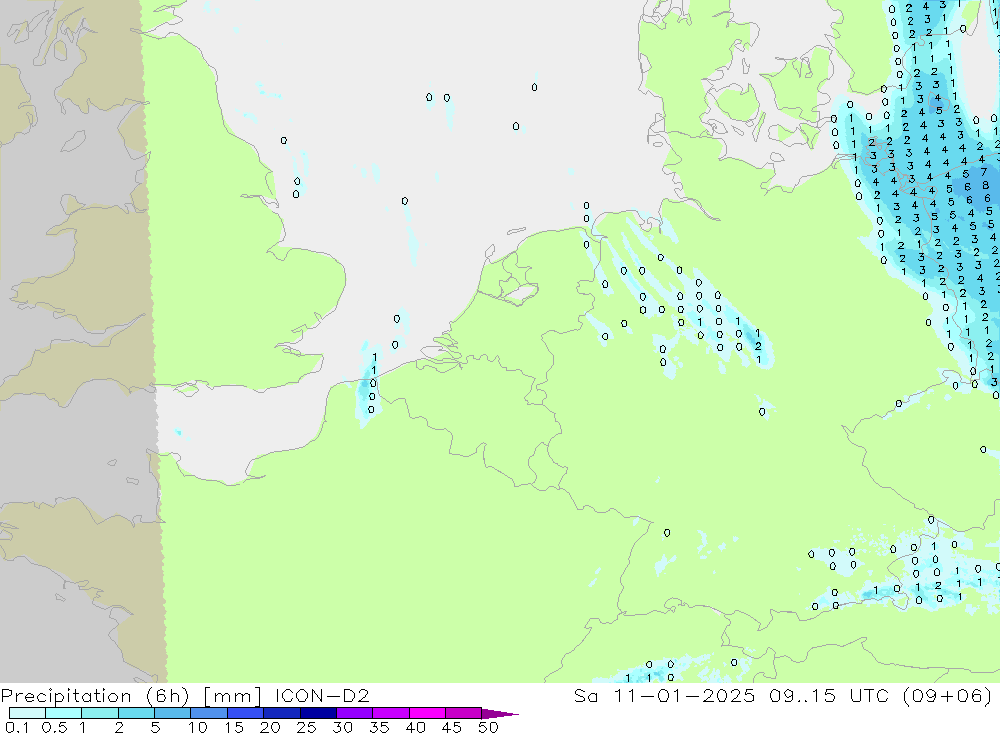Click legend value '30'
The height and width of the screenshot is (733, 1000).
342,727
